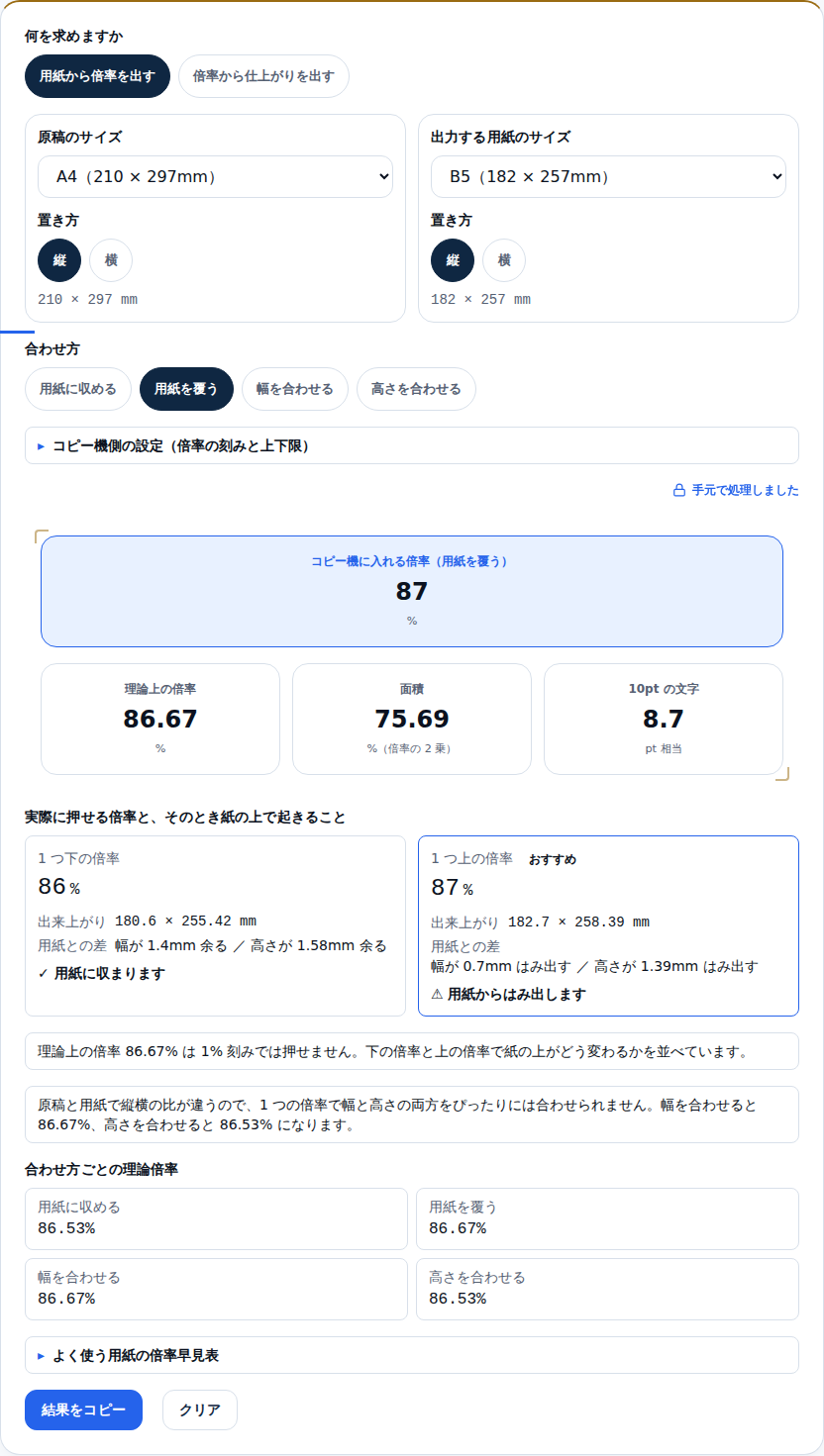
Task: Open the 原稿のサイズ A4 dropdown
Action: pos(215,176)
